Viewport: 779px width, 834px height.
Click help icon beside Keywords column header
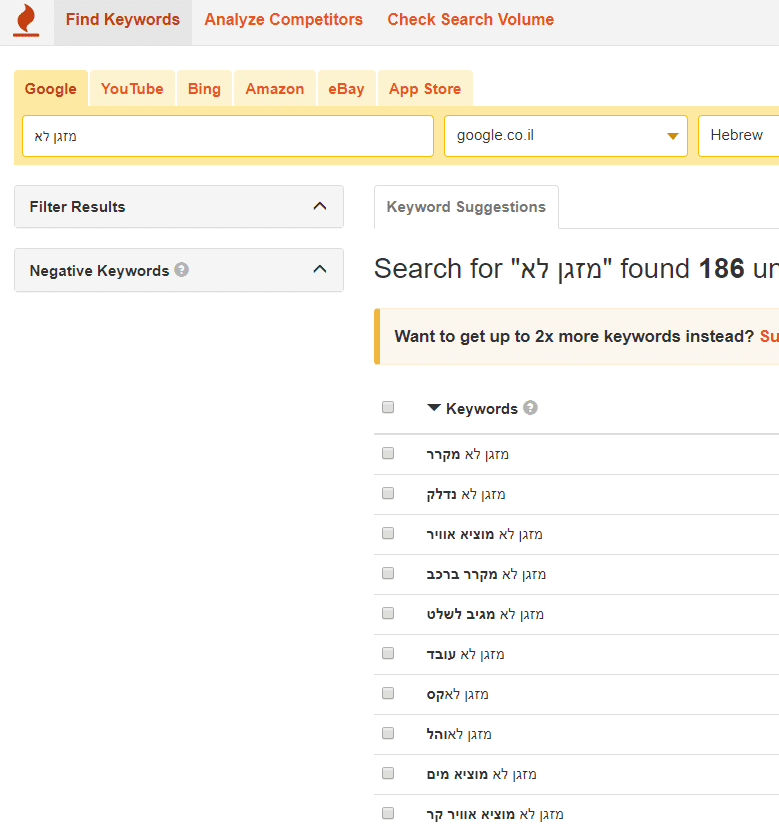[530, 408]
